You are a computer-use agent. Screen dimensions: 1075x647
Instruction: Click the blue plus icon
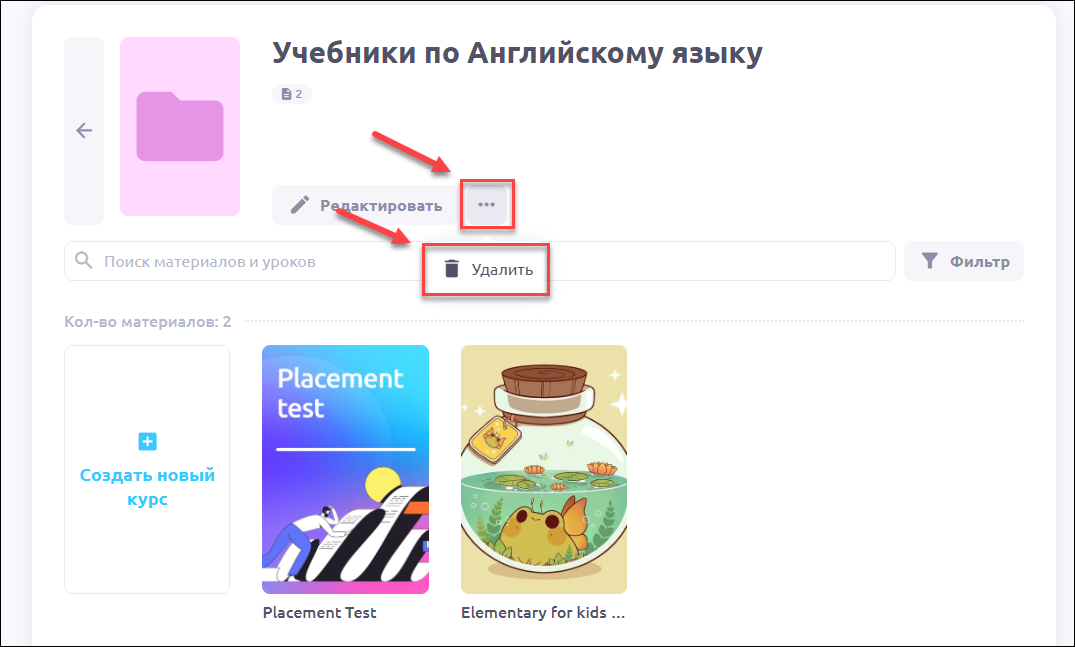[x=147, y=441]
